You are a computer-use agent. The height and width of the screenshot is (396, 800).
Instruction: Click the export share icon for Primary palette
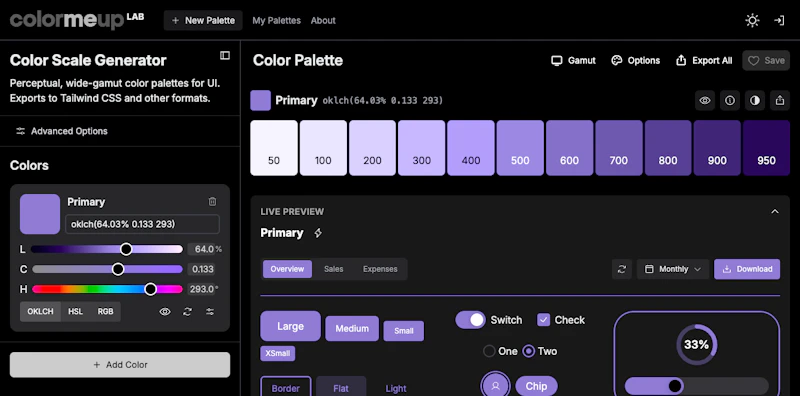click(780, 101)
